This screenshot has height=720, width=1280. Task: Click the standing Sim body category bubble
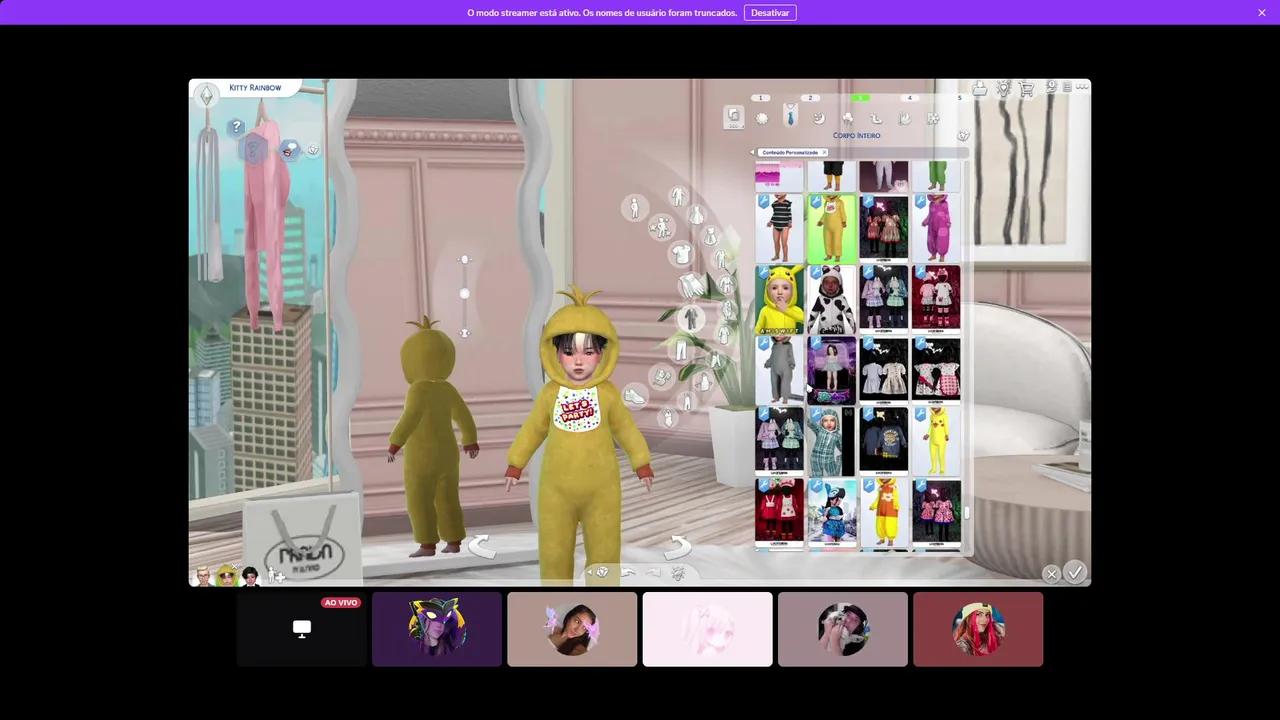(634, 208)
